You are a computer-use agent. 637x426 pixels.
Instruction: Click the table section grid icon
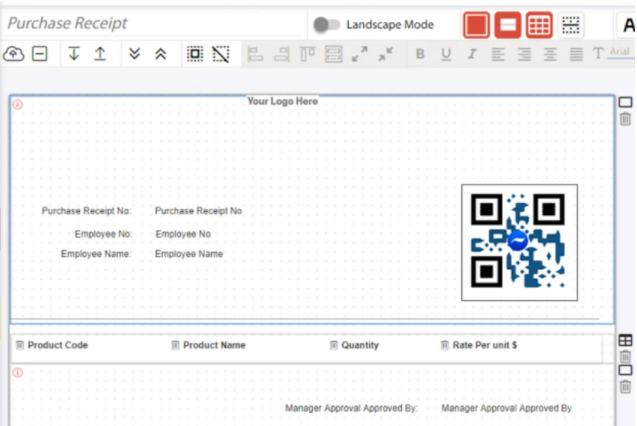[x=625, y=340]
